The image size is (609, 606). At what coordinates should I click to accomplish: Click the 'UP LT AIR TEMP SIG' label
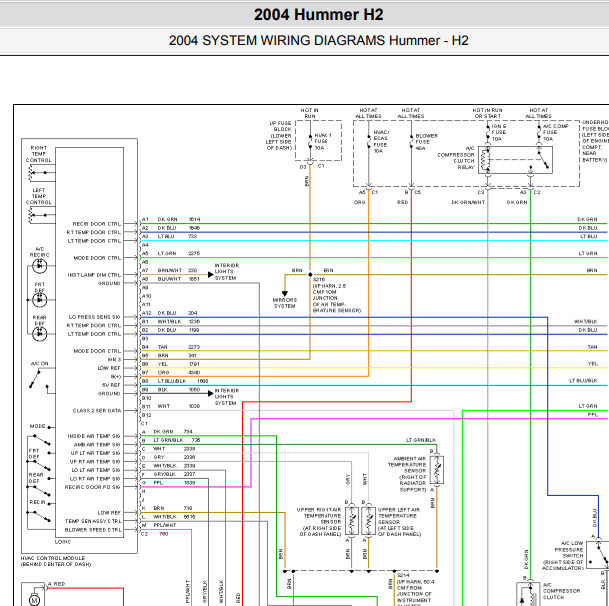[96, 453]
